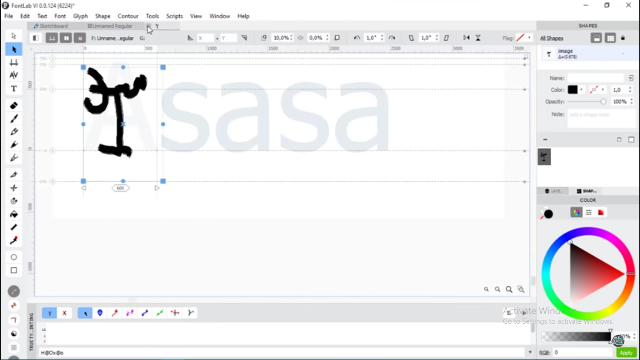The width and height of the screenshot is (640, 360).
Task: Select the Kerning AV tool
Action: point(13,75)
